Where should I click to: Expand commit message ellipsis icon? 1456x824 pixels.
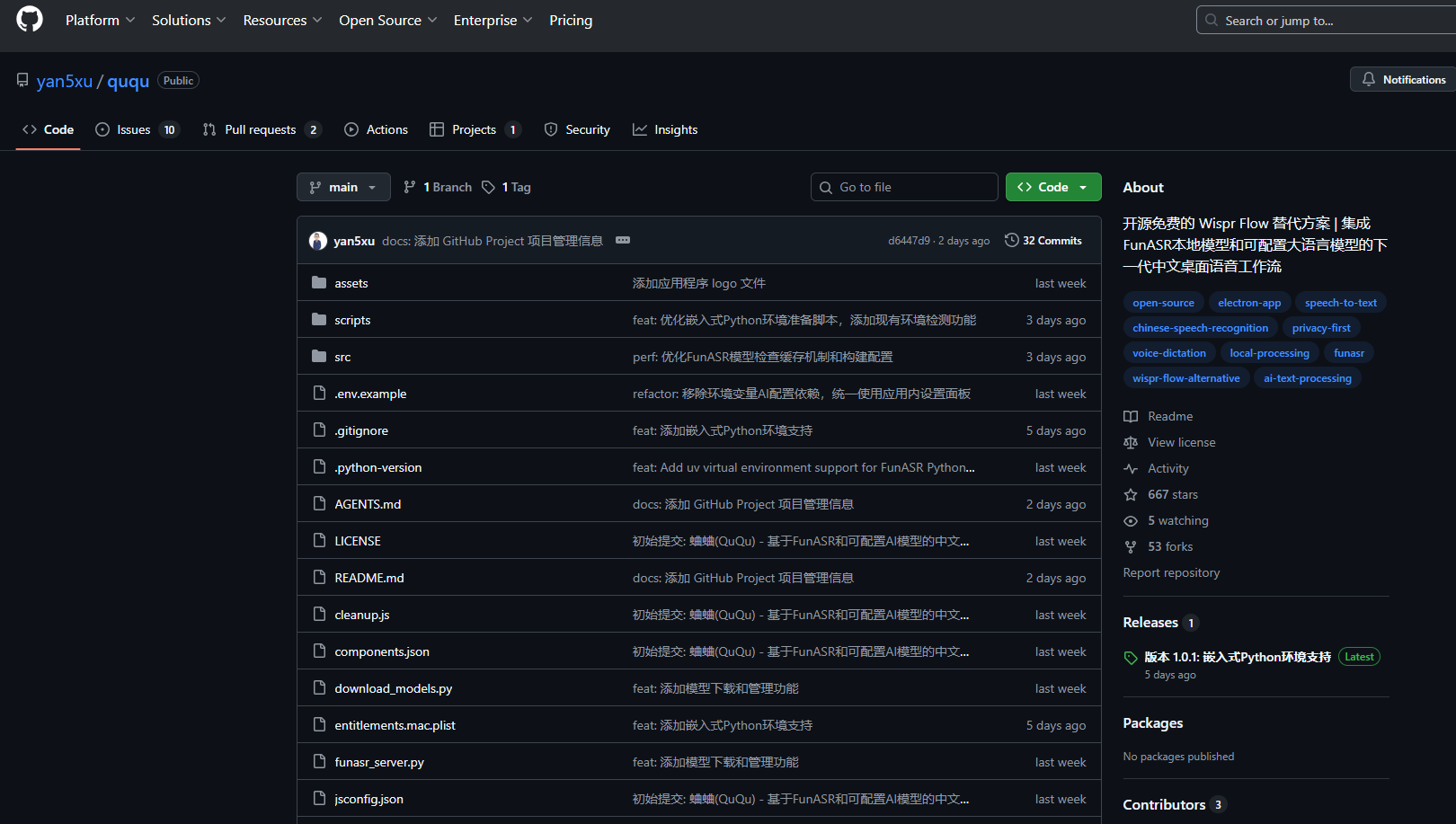pos(623,241)
